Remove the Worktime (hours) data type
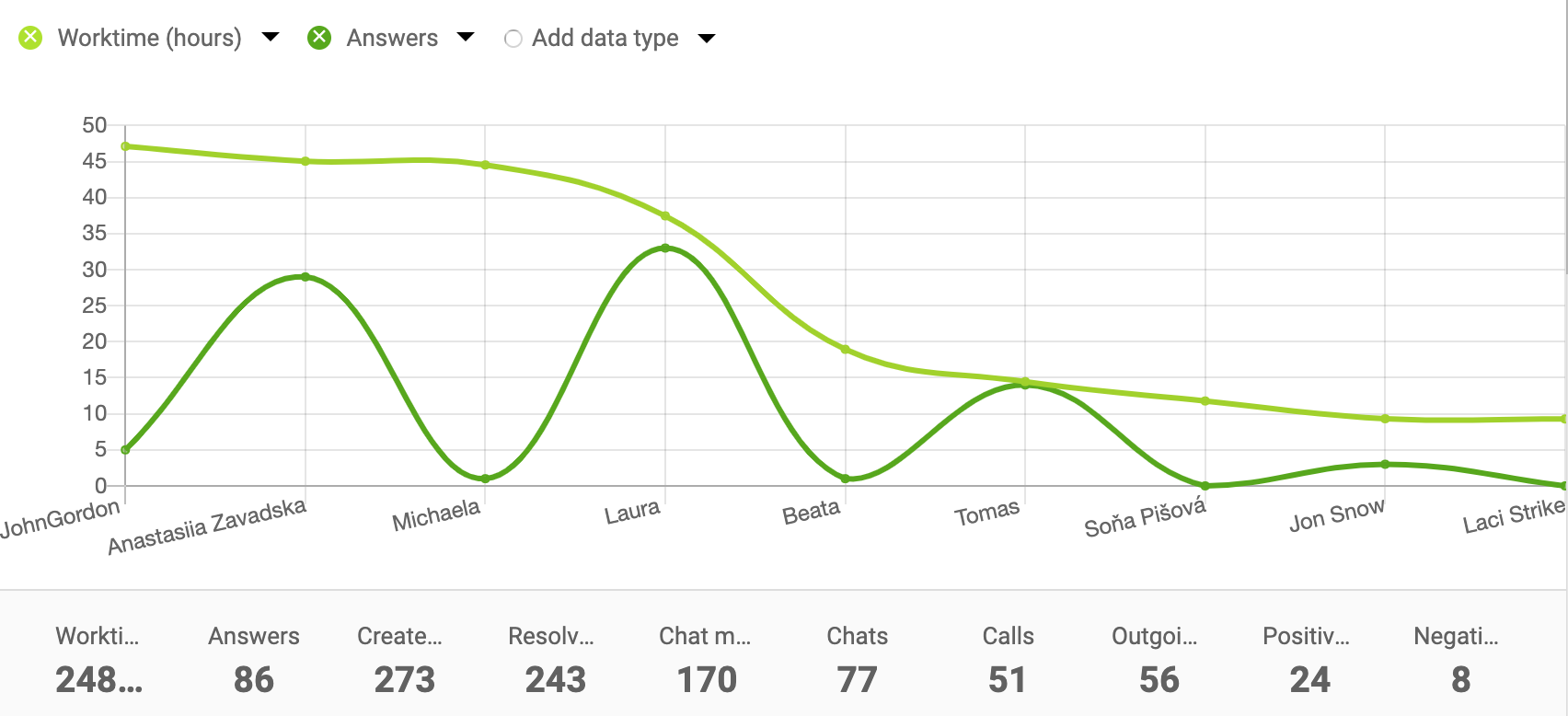The height and width of the screenshot is (716, 1568). click(30, 38)
